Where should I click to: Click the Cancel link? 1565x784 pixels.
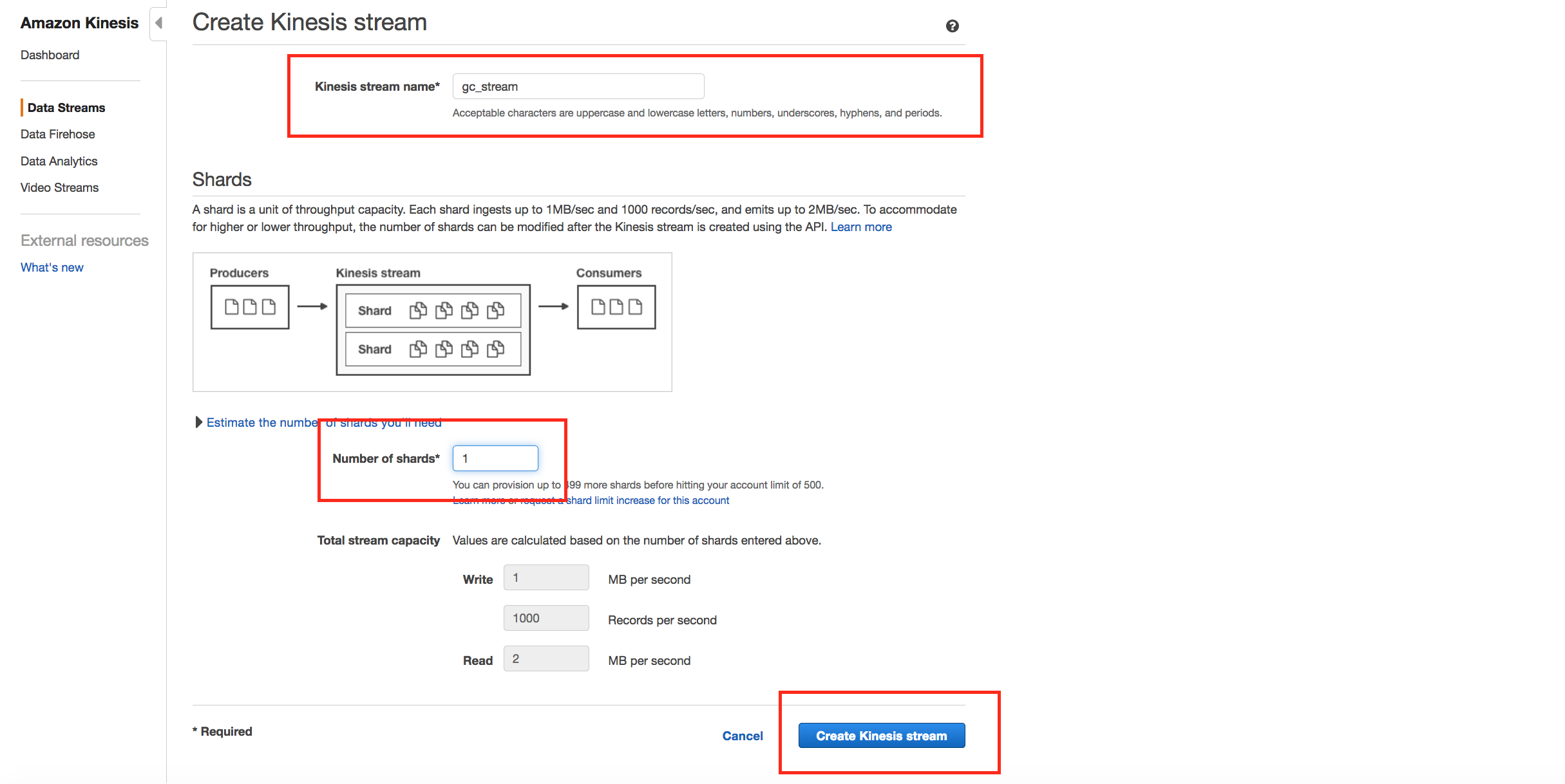tap(742, 736)
